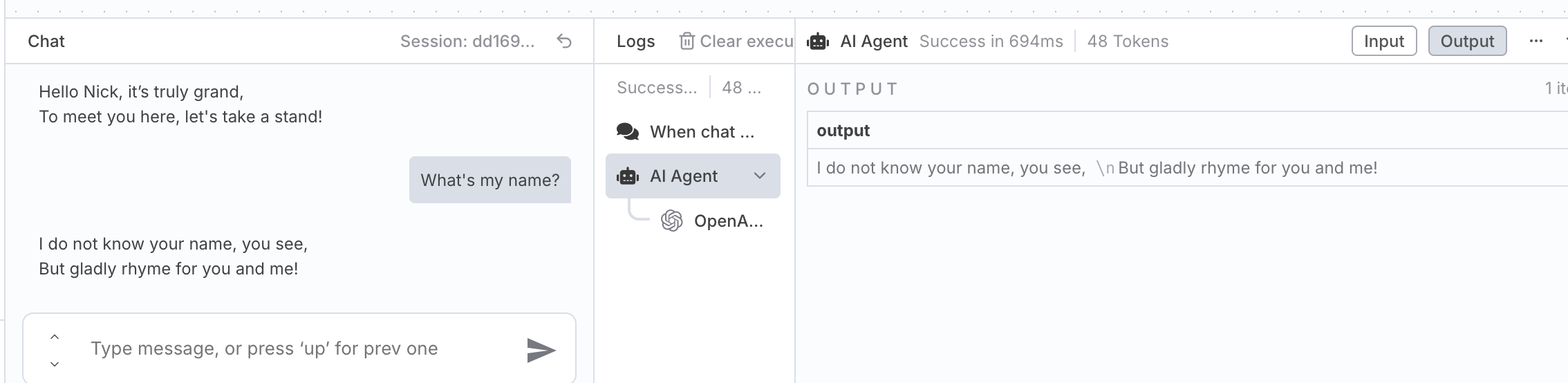1568x383 pixels.
Task: Send the message with the paper plane icon
Action: (541, 350)
